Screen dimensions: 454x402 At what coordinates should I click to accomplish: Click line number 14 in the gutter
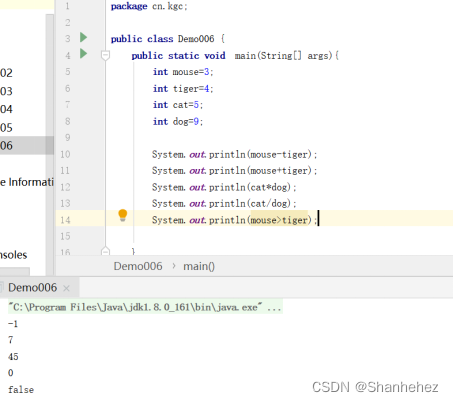click(65, 220)
